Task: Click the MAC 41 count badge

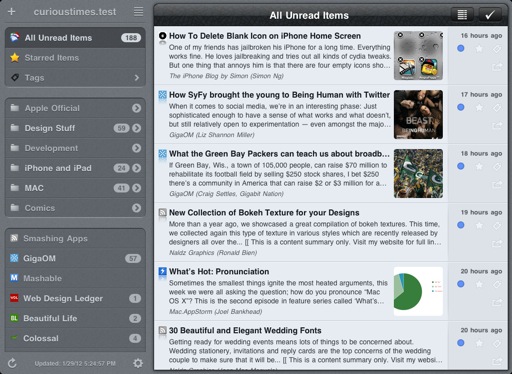Action: (x=121, y=188)
